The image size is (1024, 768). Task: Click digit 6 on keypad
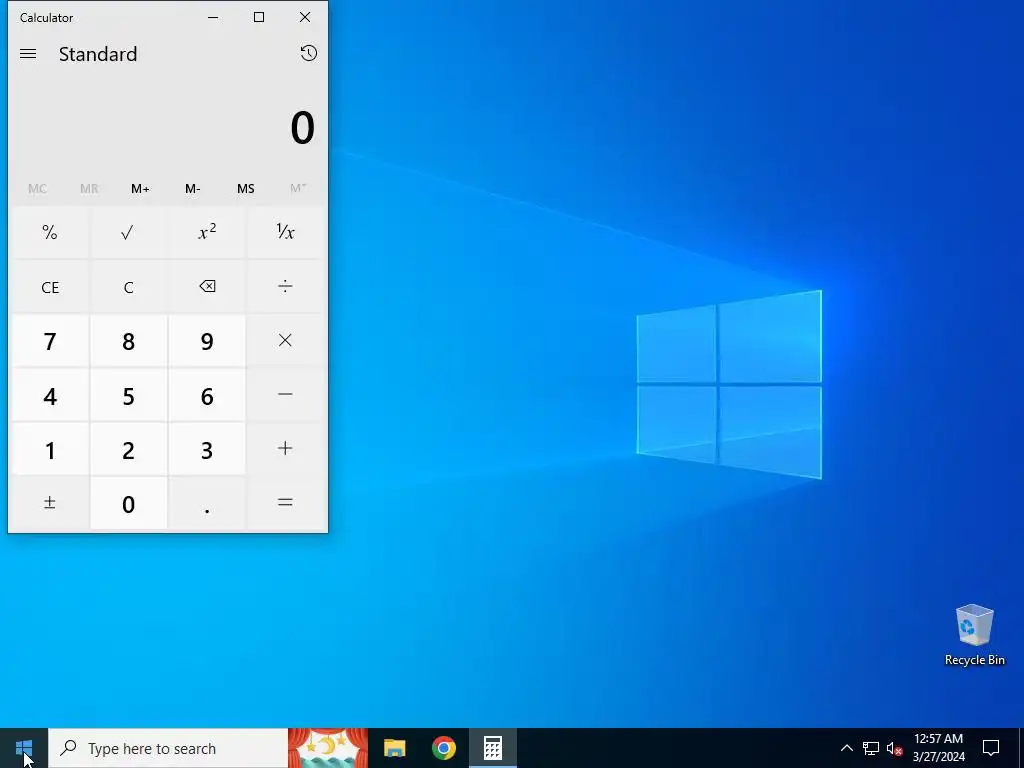click(207, 394)
